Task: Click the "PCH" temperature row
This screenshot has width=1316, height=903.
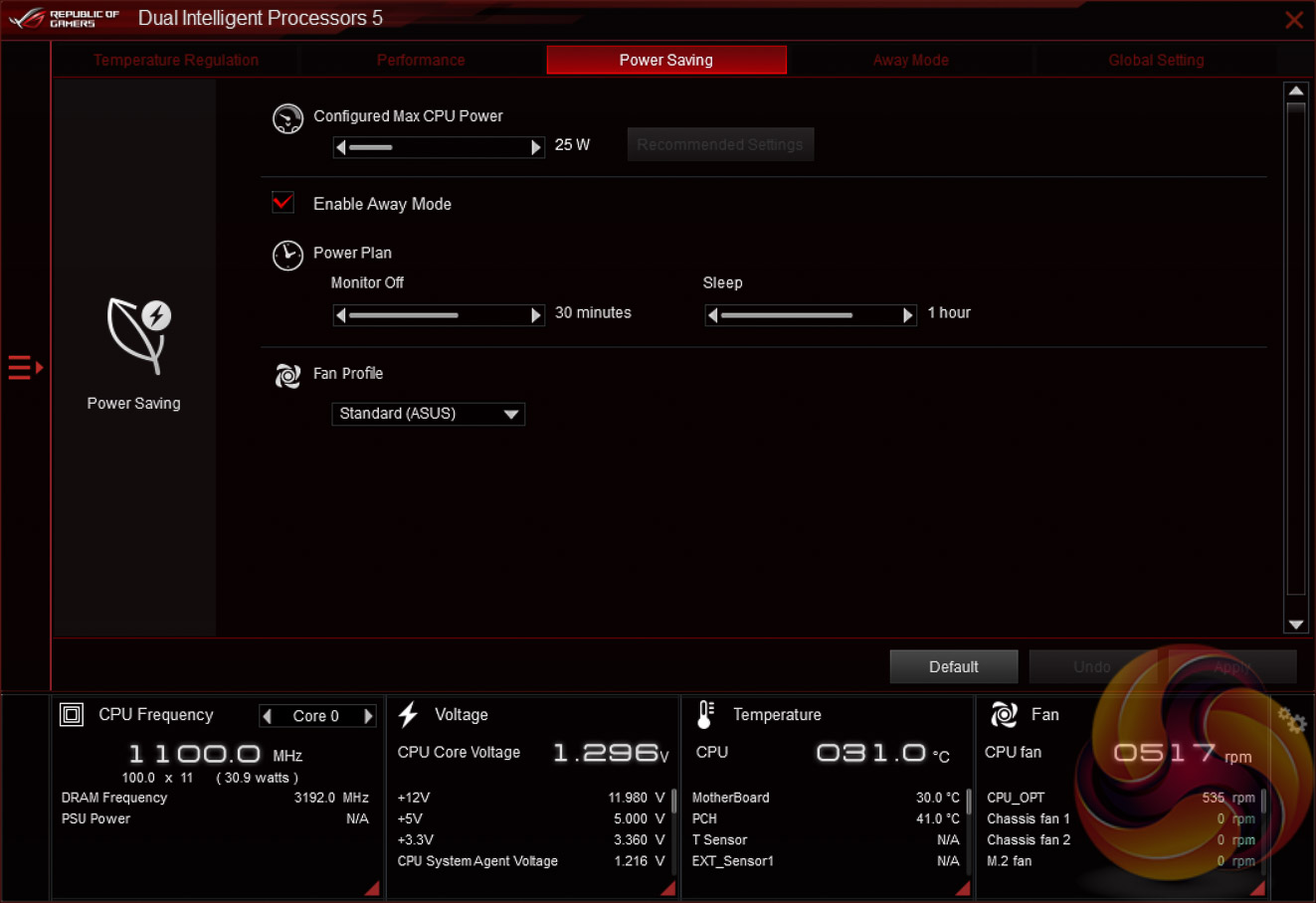Action: [826, 819]
